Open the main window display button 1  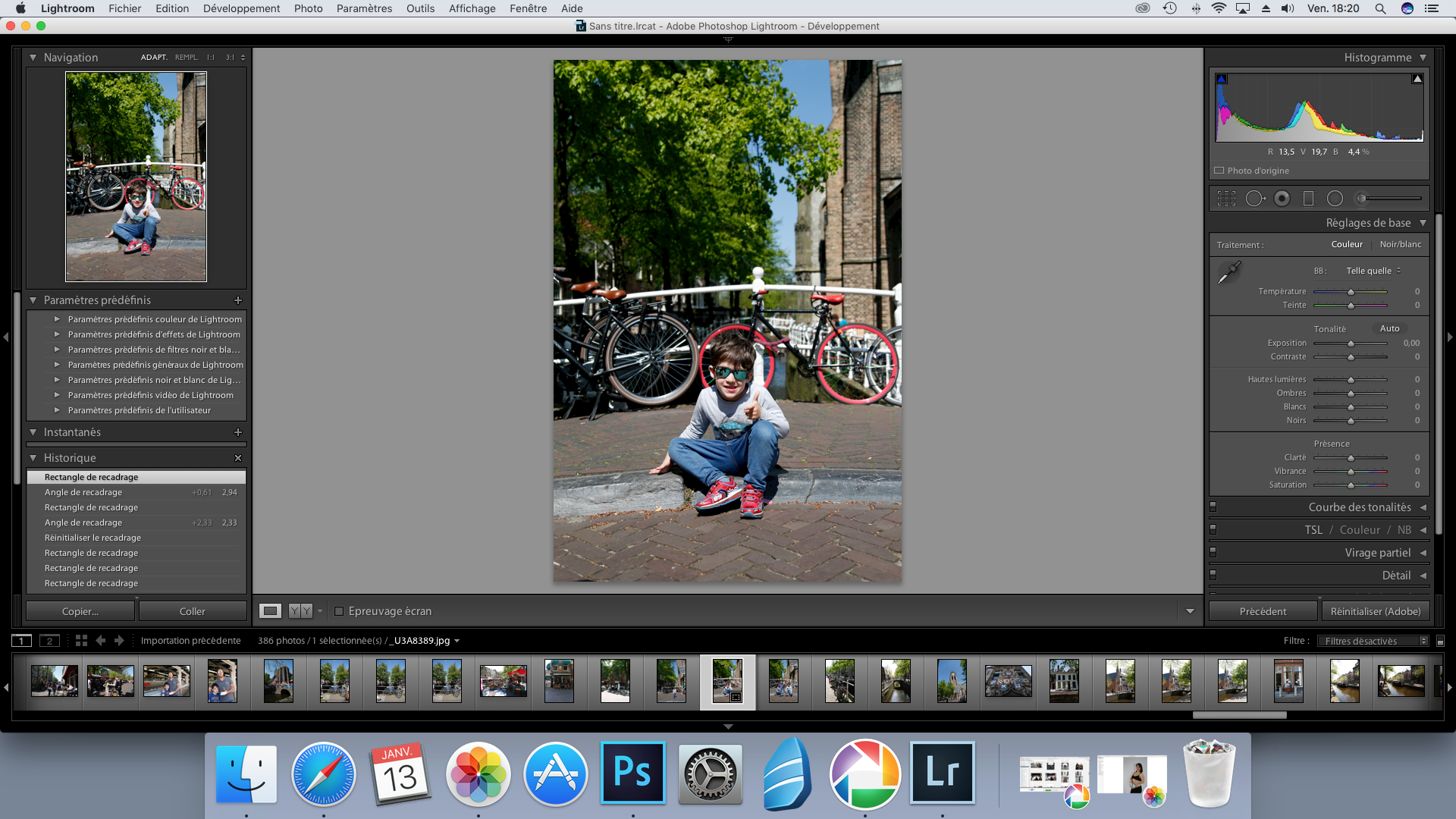(x=22, y=641)
